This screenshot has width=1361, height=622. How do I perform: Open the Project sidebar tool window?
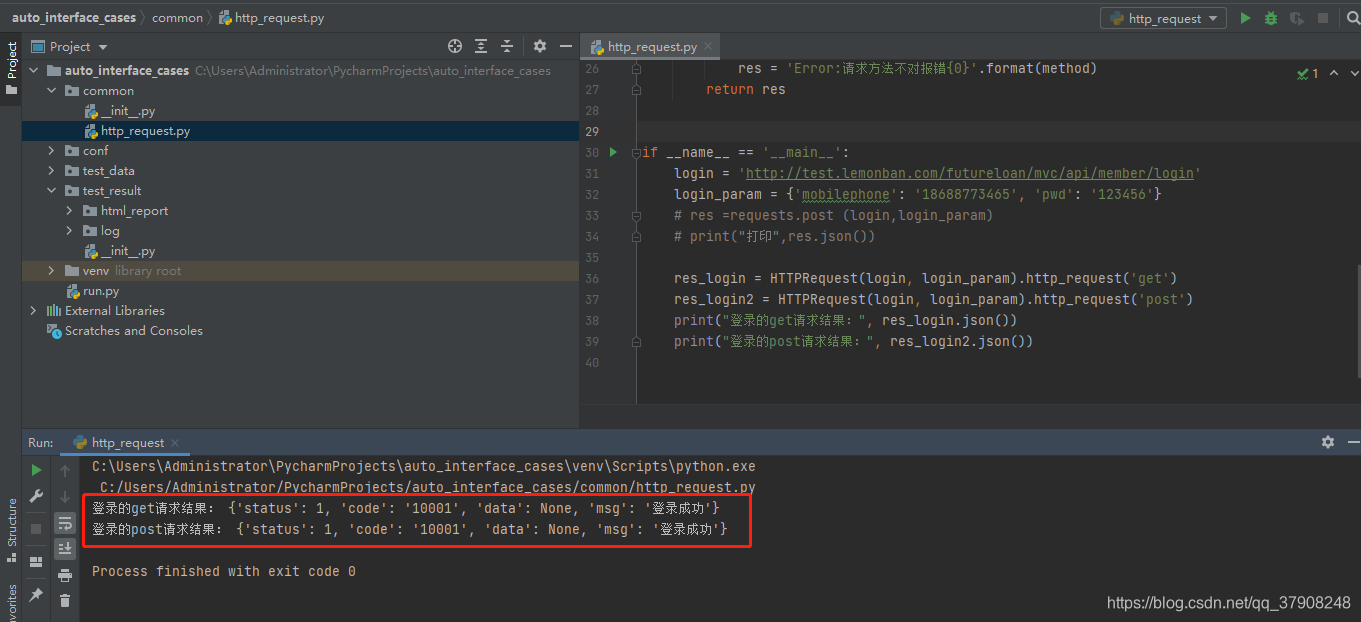pyautogui.click(x=11, y=69)
